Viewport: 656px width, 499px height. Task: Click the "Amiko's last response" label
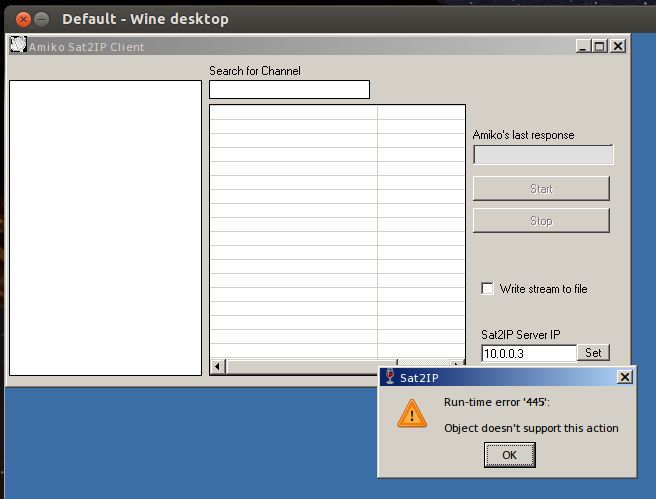point(523,135)
